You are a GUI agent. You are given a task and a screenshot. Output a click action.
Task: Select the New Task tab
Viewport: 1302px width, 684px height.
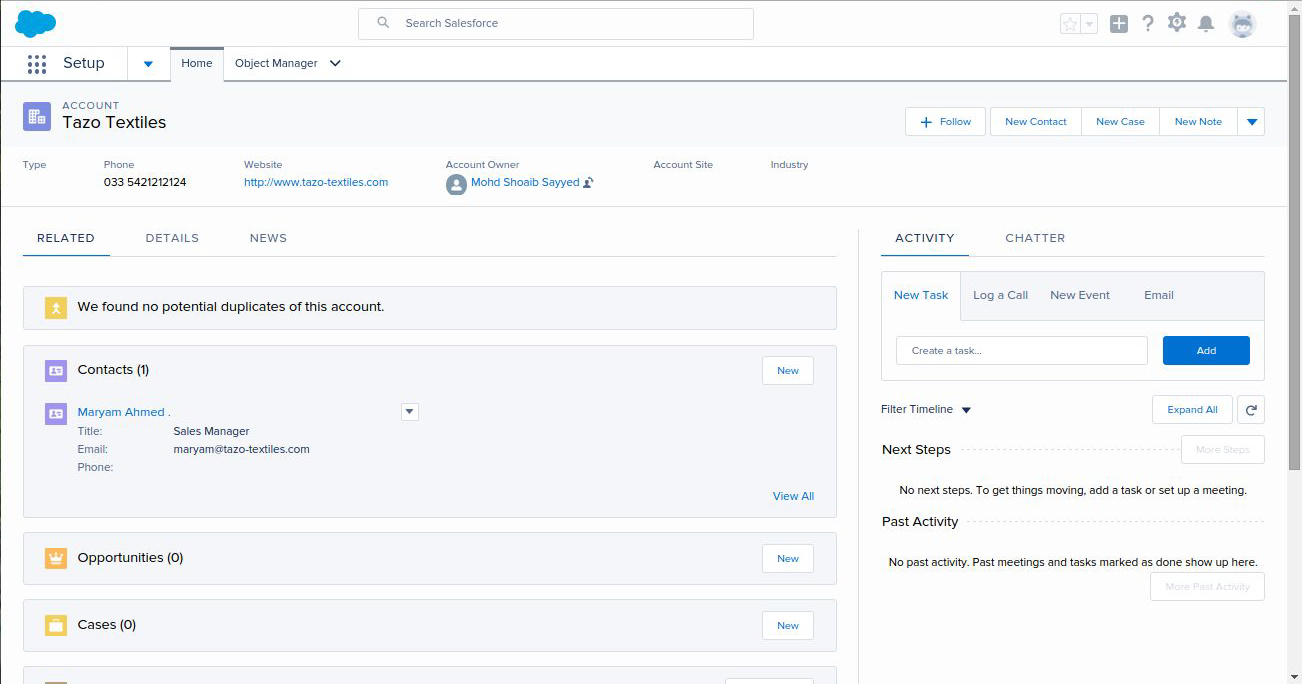[921, 295]
